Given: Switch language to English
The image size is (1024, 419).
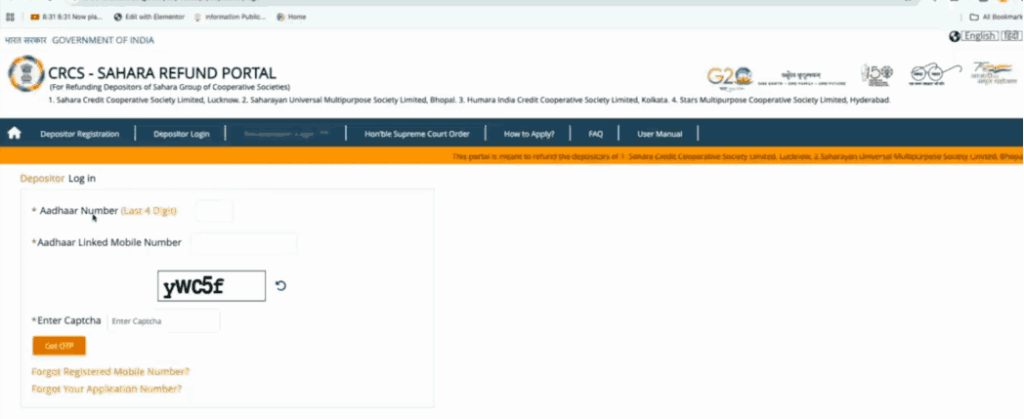Looking at the screenshot, I should pos(979,37).
